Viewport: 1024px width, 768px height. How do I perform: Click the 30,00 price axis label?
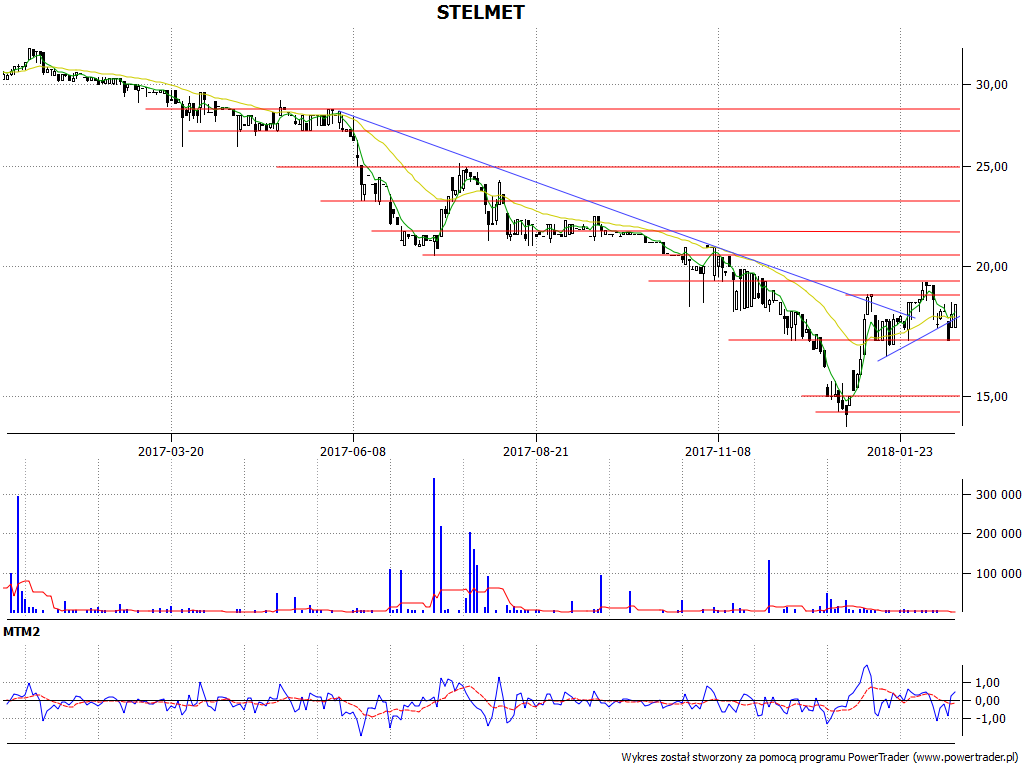991,85
